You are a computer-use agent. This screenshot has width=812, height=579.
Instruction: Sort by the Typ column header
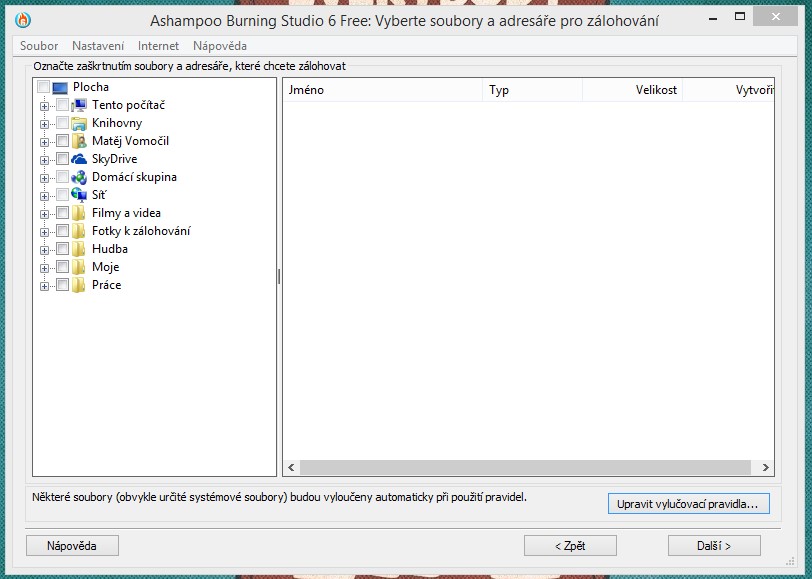pos(532,90)
